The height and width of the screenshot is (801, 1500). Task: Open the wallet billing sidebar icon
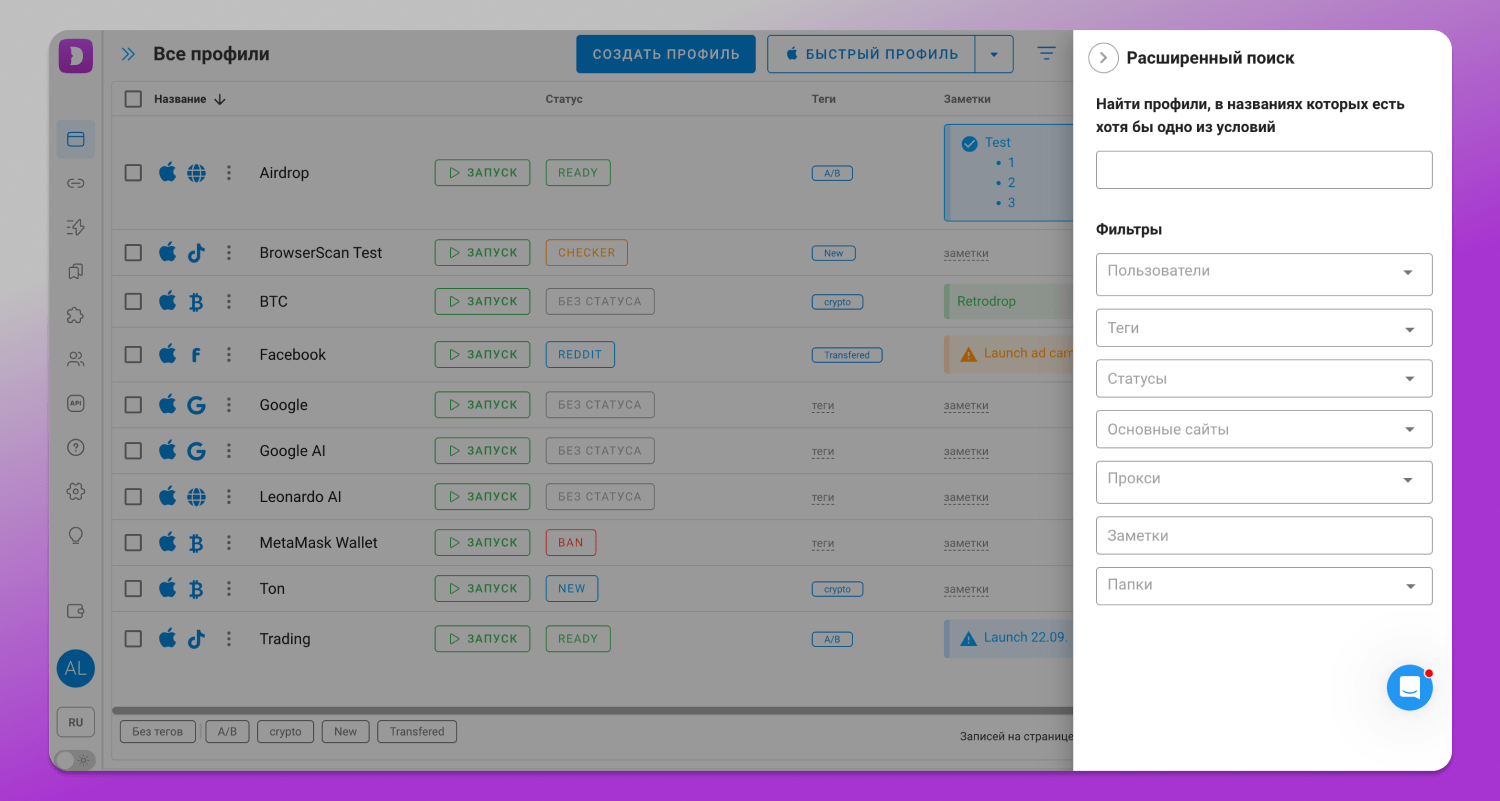pyautogui.click(x=76, y=611)
